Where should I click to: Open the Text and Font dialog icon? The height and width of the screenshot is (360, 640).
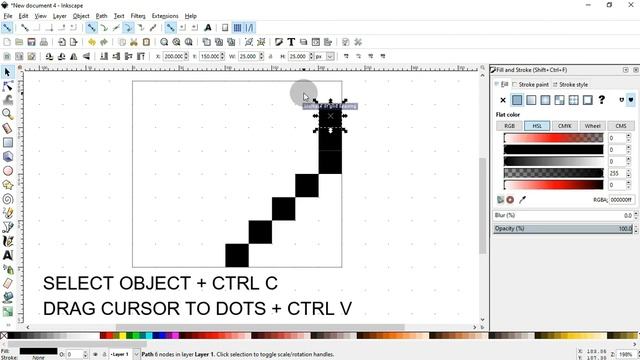[291, 42]
